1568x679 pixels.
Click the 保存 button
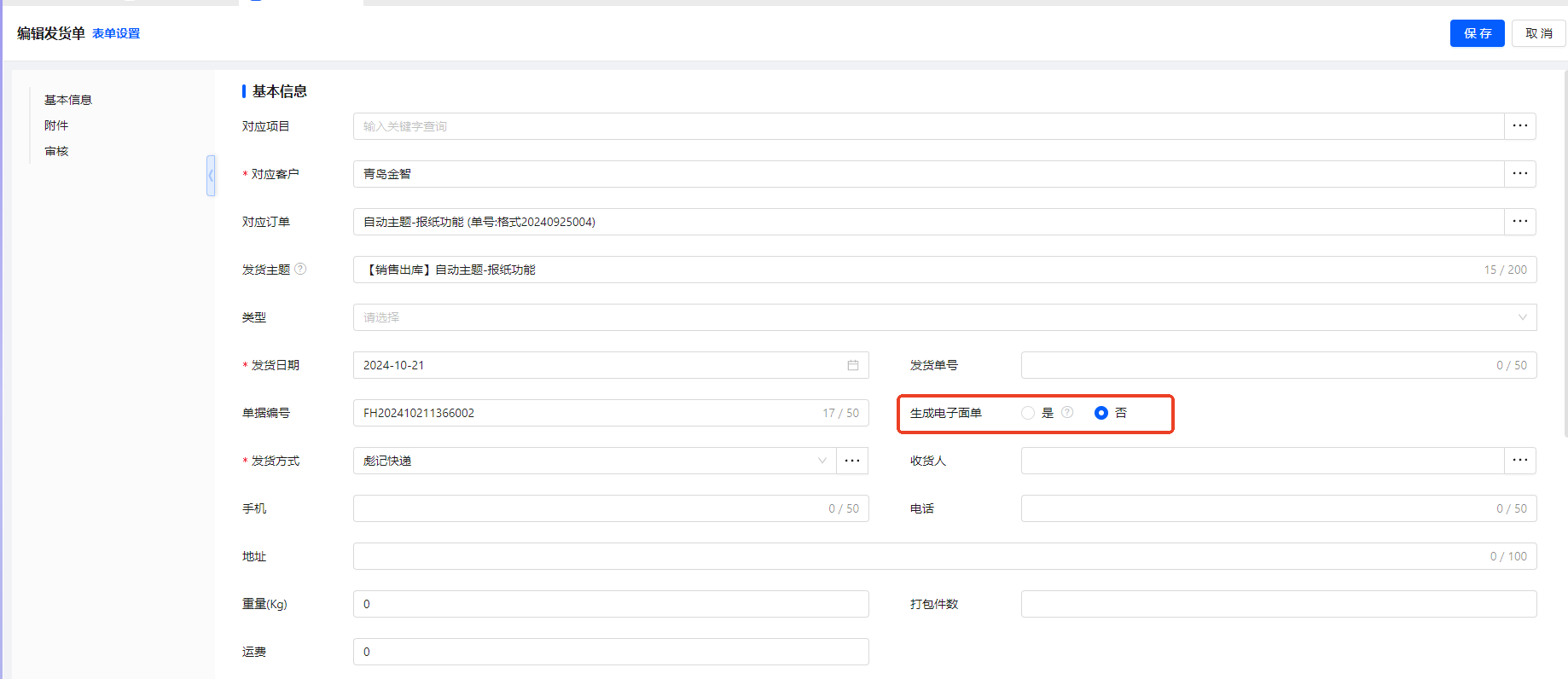pos(1477,33)
